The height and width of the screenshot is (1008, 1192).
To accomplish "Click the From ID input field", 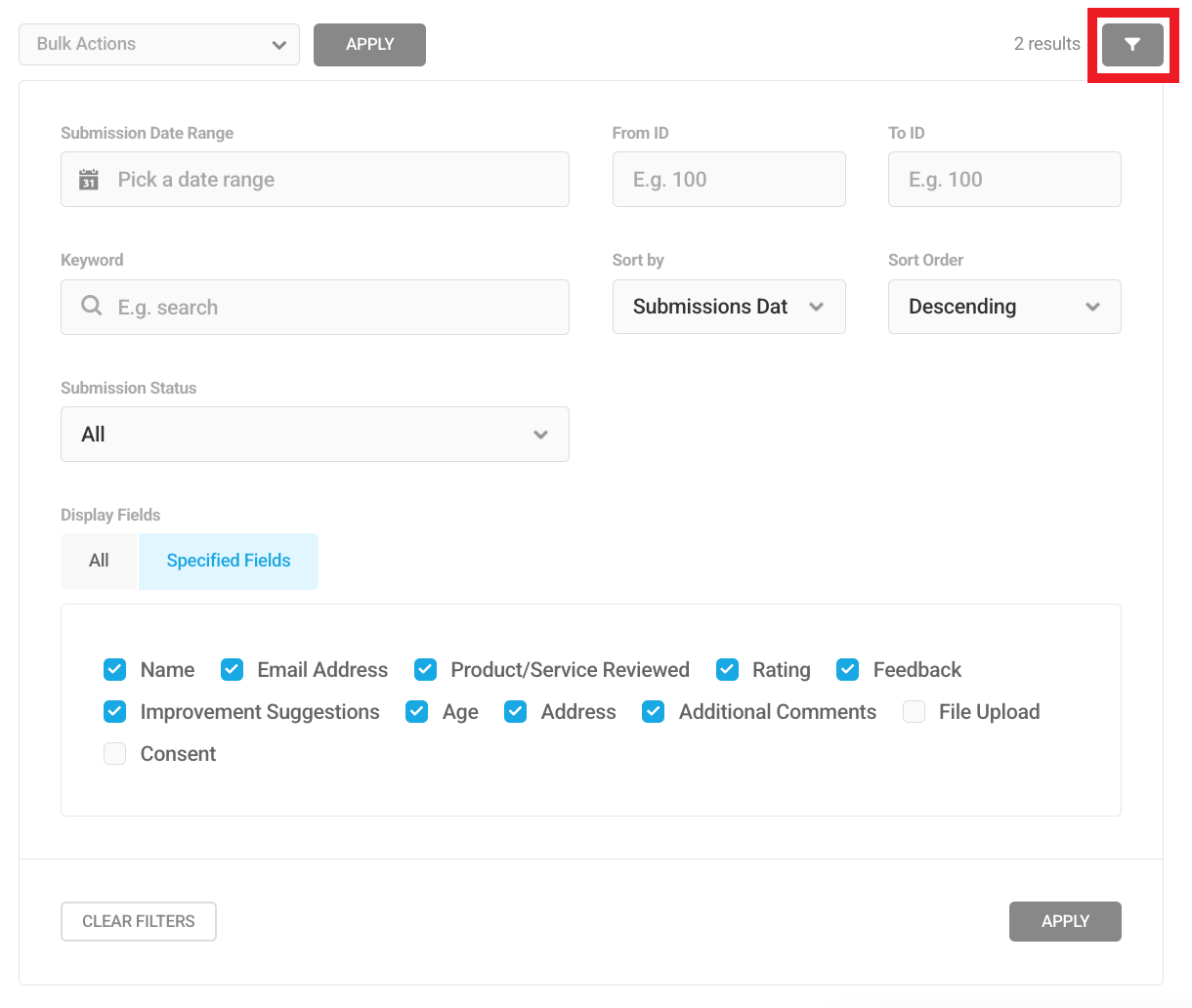I will point(728,180).
